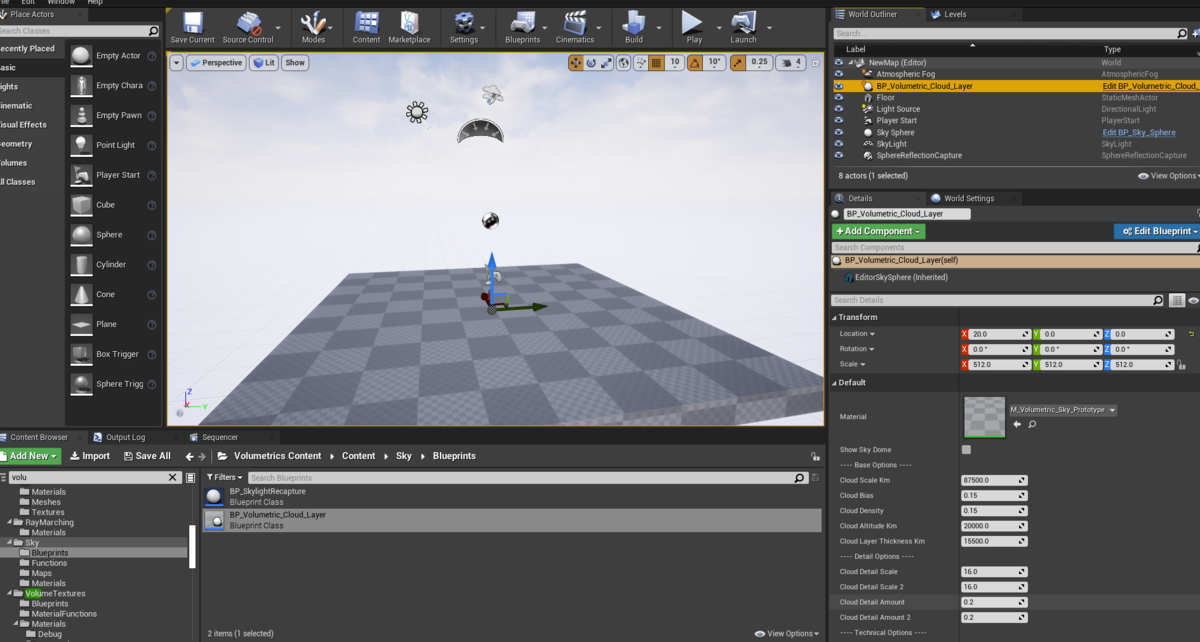The height and width of the screenshot is (642, 1200).
Task: Browse to material asset magnifier icon
Action: (x=1031, y=424)
